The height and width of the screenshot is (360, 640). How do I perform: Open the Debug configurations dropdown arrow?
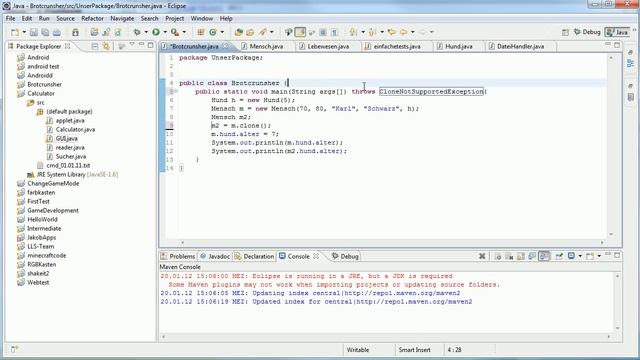[146, 32]
